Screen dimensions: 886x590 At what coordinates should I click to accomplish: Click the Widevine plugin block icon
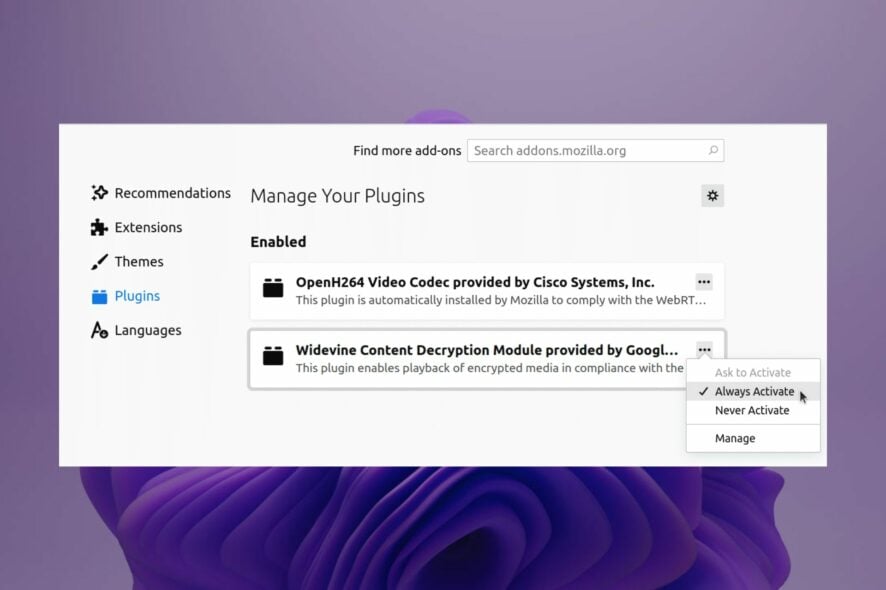273,356
